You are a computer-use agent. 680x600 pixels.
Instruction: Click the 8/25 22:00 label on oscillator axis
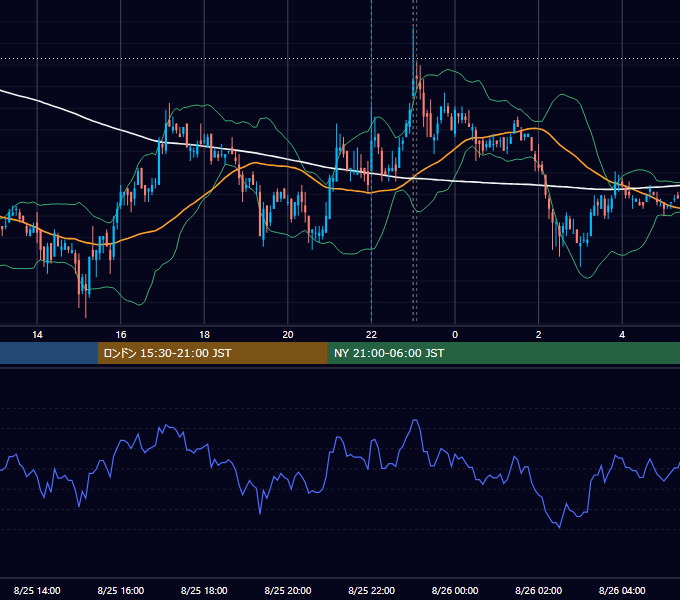coord(371,590)
